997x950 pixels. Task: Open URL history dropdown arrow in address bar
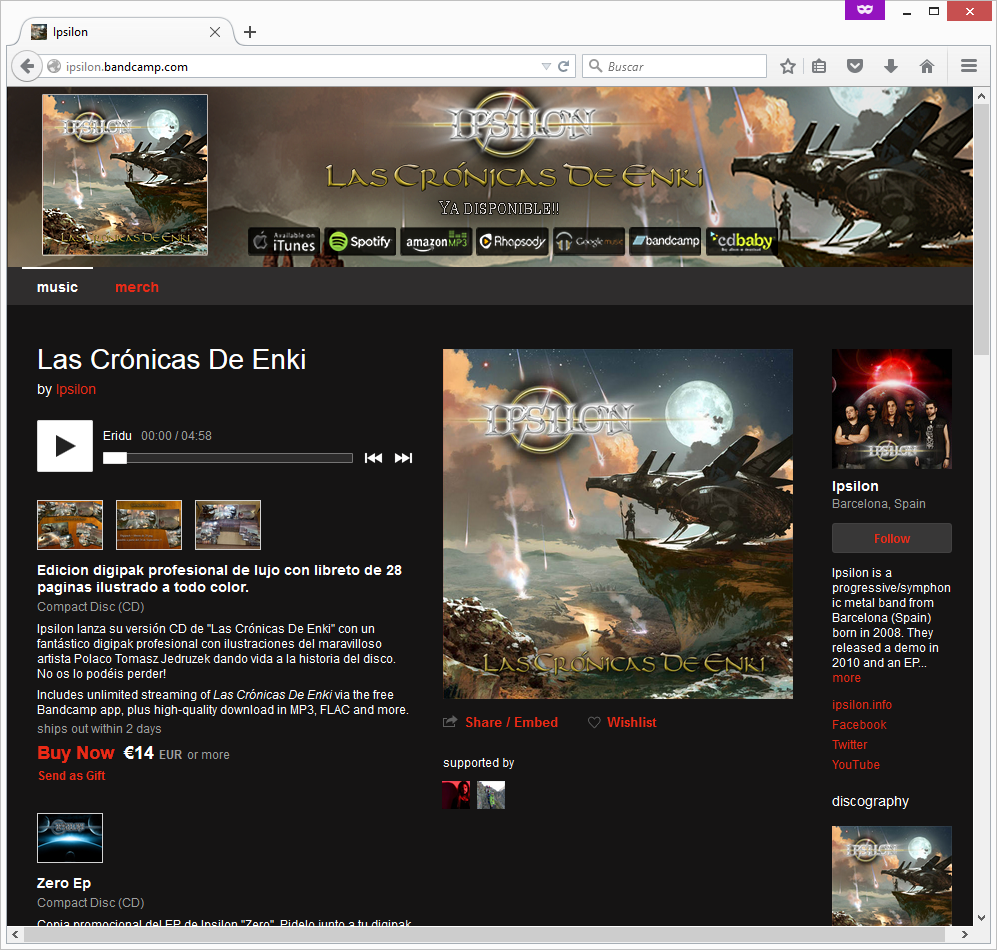pyautogui.click(x=546, y=66)
